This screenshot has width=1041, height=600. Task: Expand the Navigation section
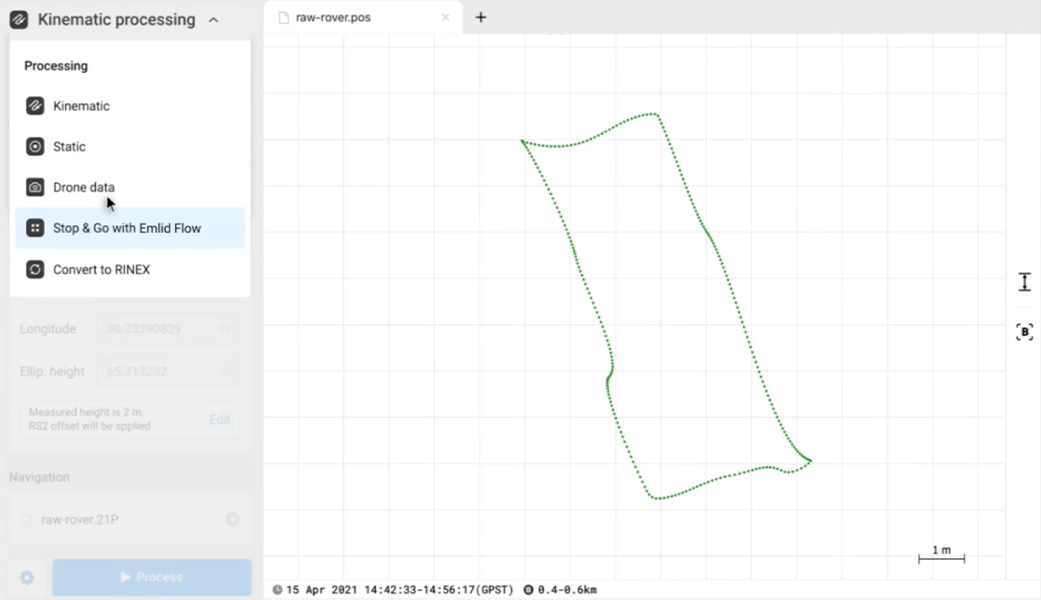coord(39,477)
